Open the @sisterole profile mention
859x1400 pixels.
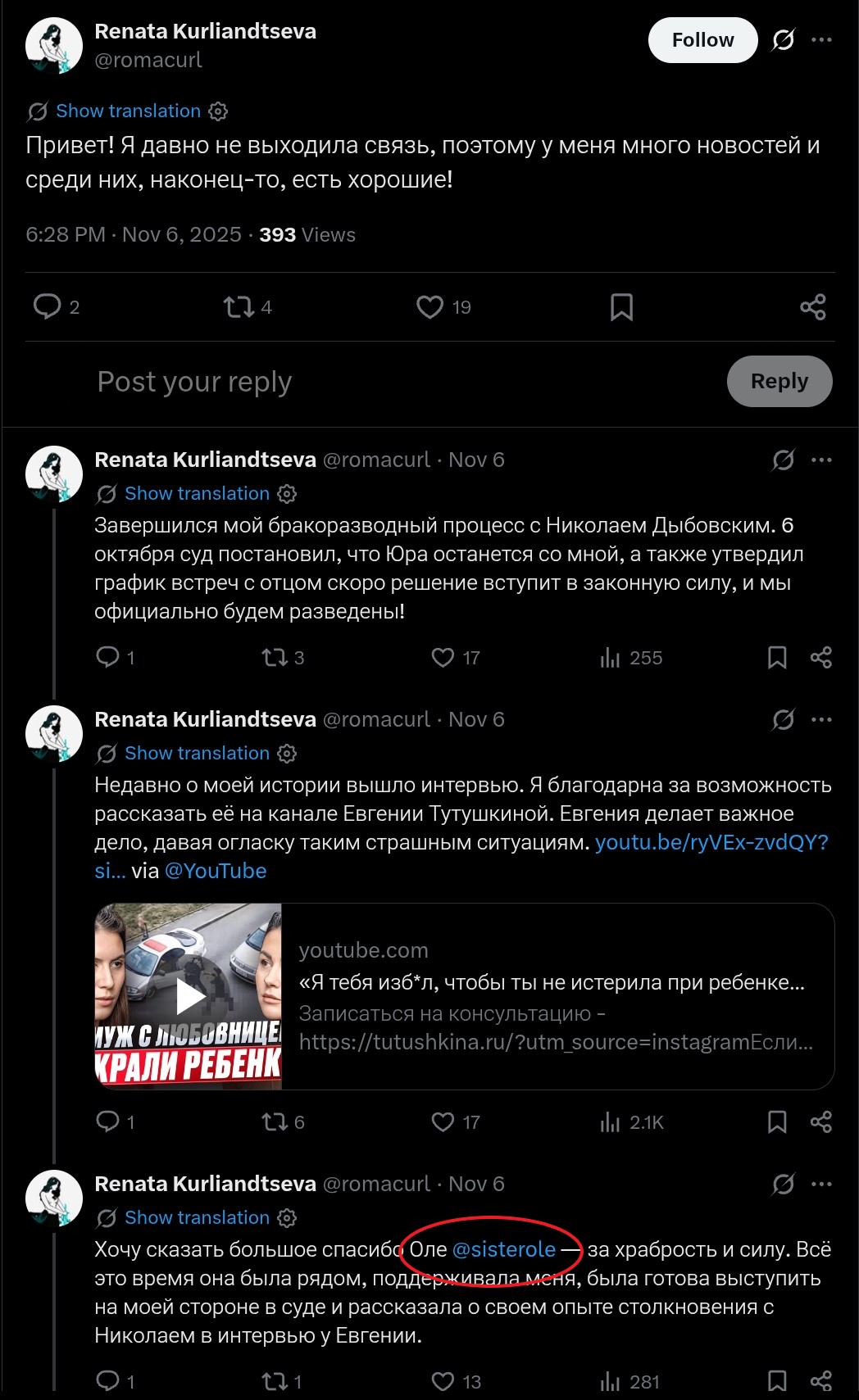click(x=504, y=1249)
